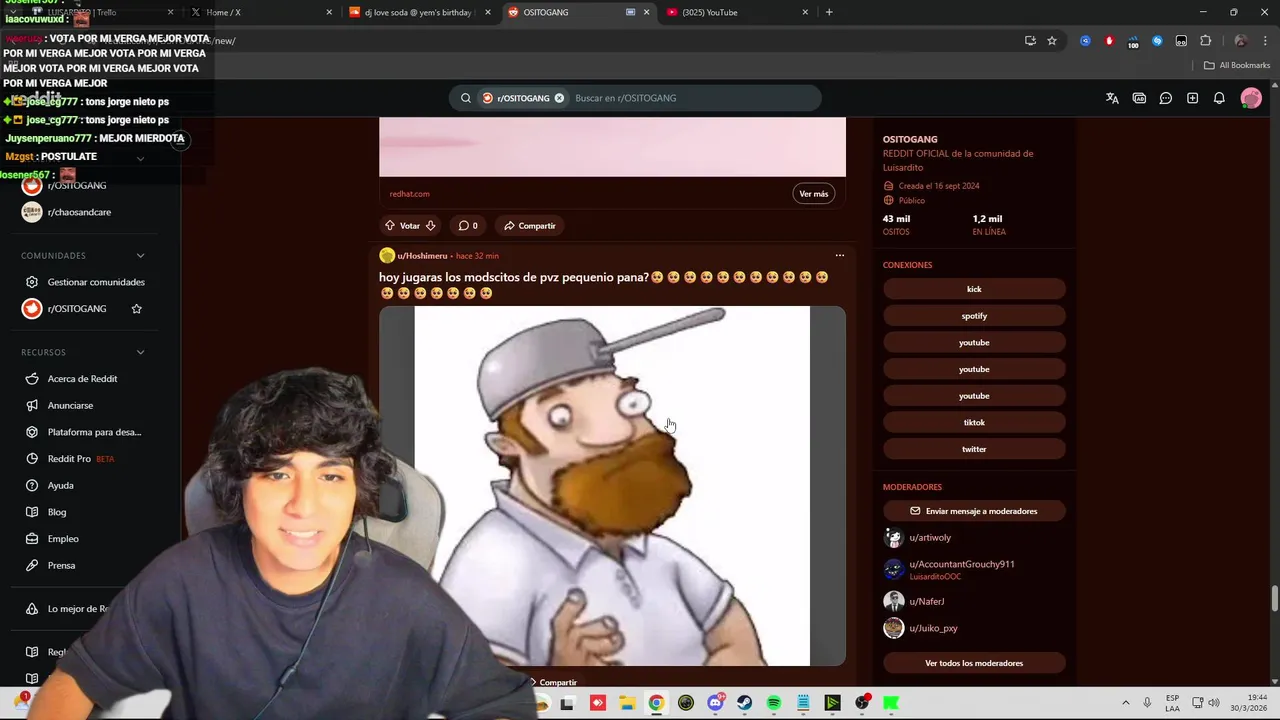Screen dimensions: 1280x720
Task: Open the Hoshimeru post options menu
Action: pos(840,256)
